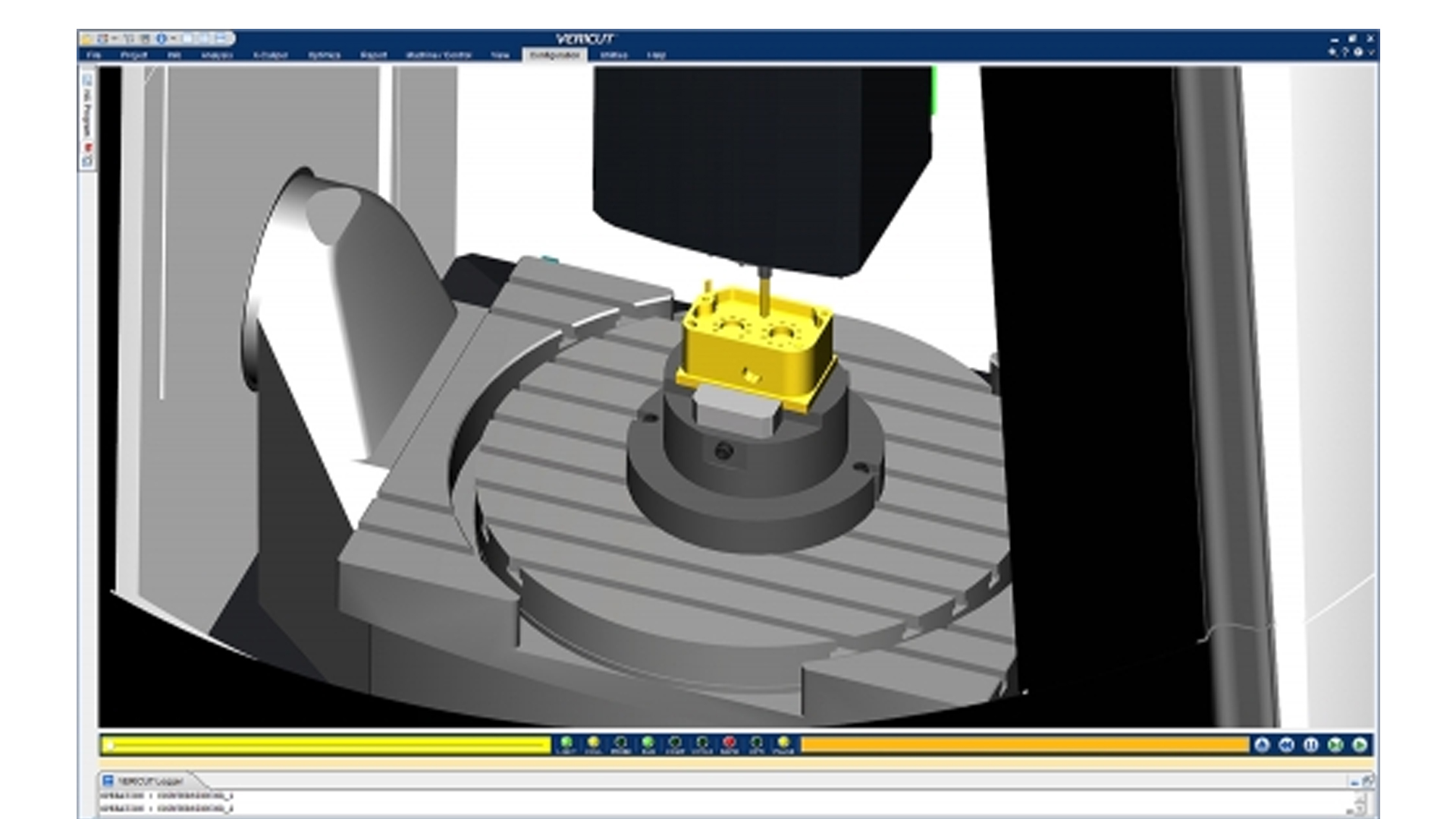Click the Rewind NC program button
Screen dimensions: 1456x819
point(1286,745)
